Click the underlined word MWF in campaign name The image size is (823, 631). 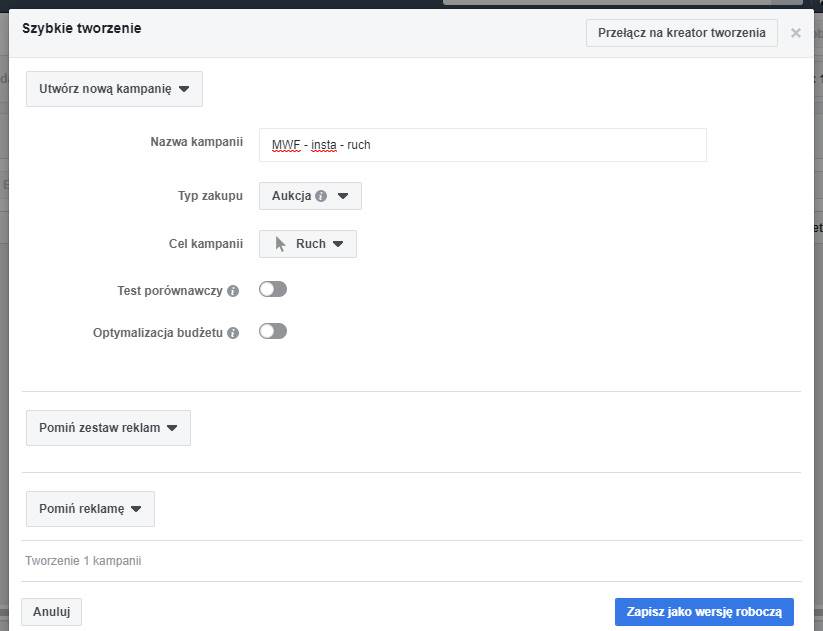285,145
